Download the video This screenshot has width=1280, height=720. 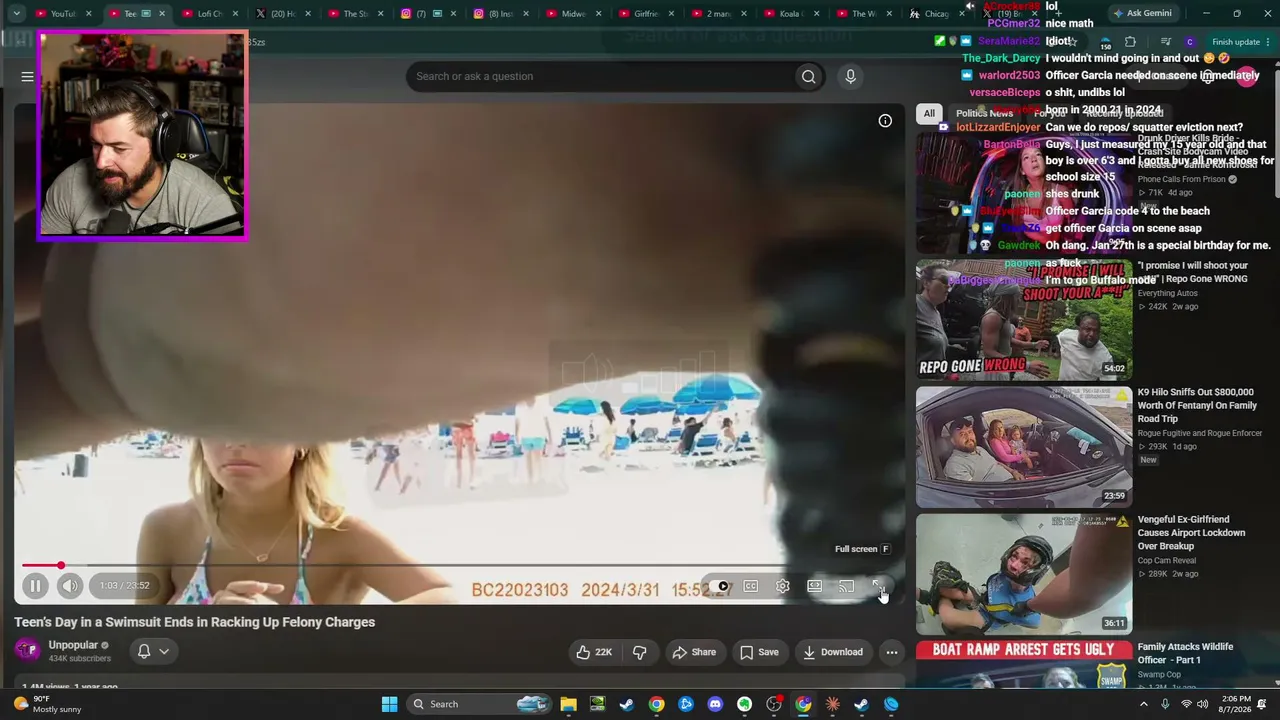pyautogui.click(x=832, y=652)
